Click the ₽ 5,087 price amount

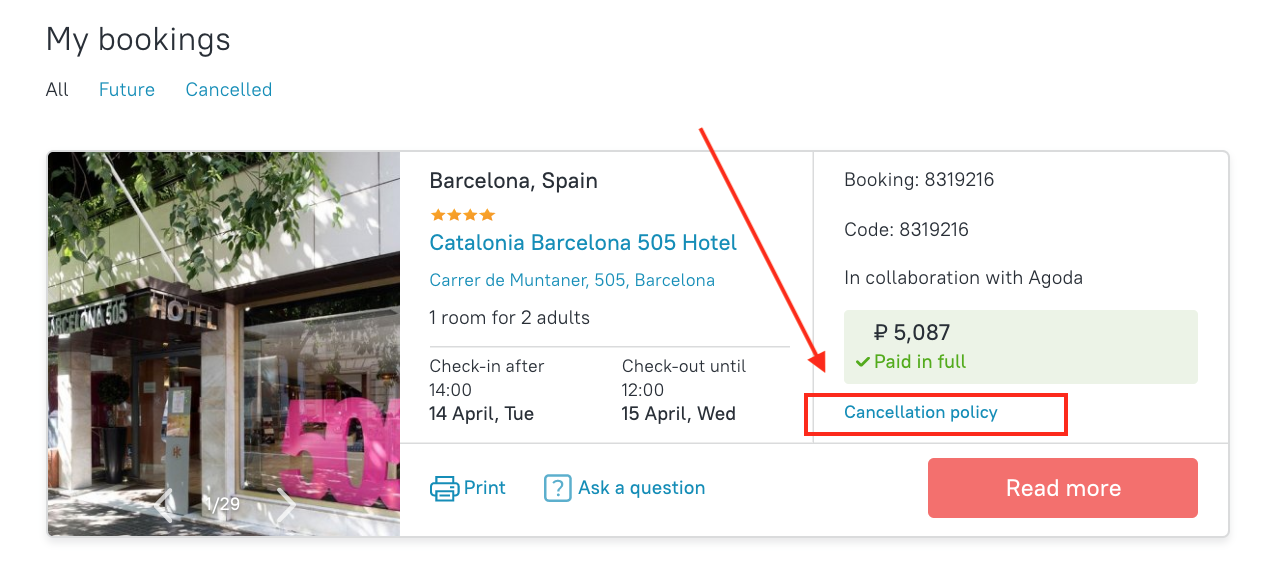912,333
